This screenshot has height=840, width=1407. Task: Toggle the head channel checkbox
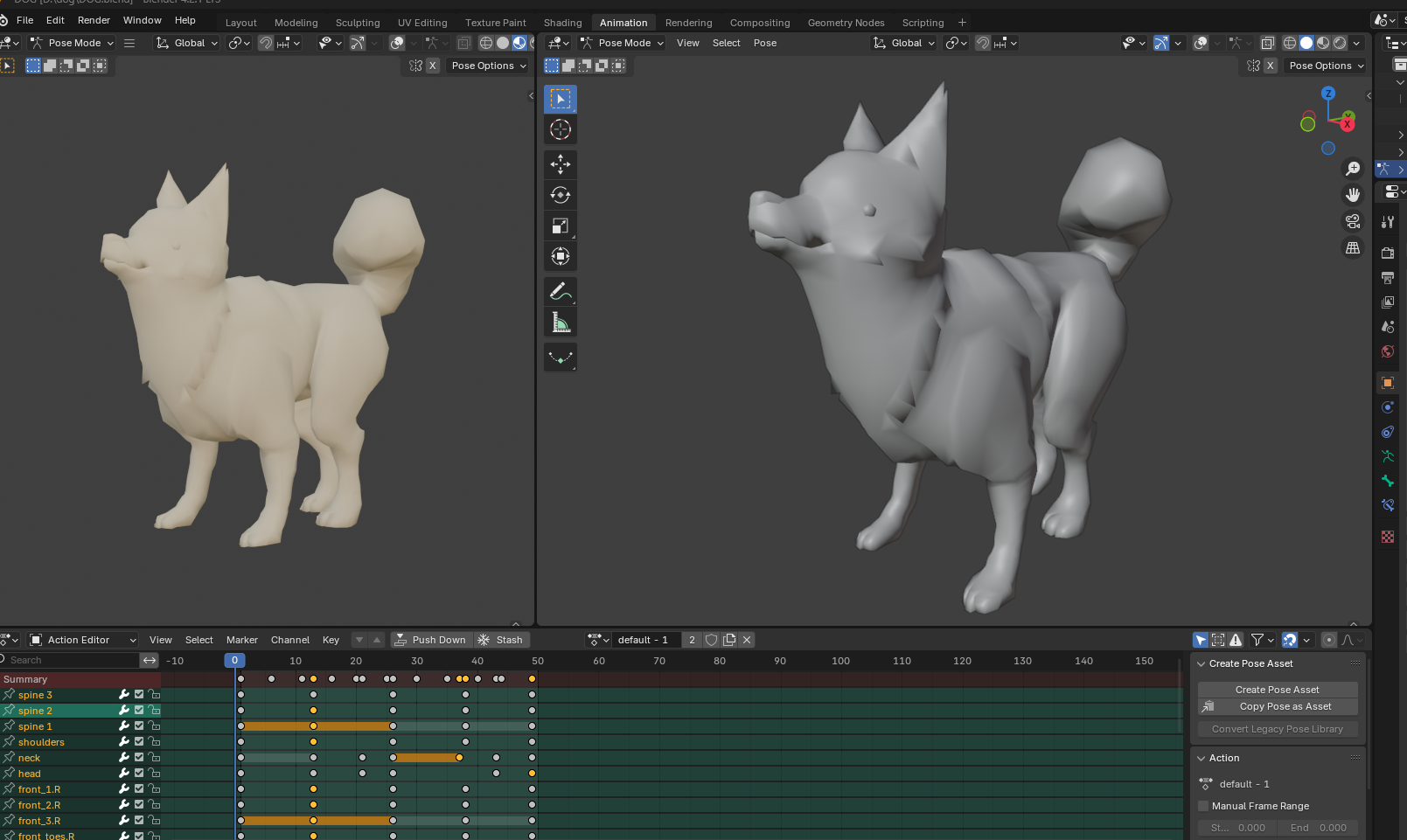click(139, 774)
